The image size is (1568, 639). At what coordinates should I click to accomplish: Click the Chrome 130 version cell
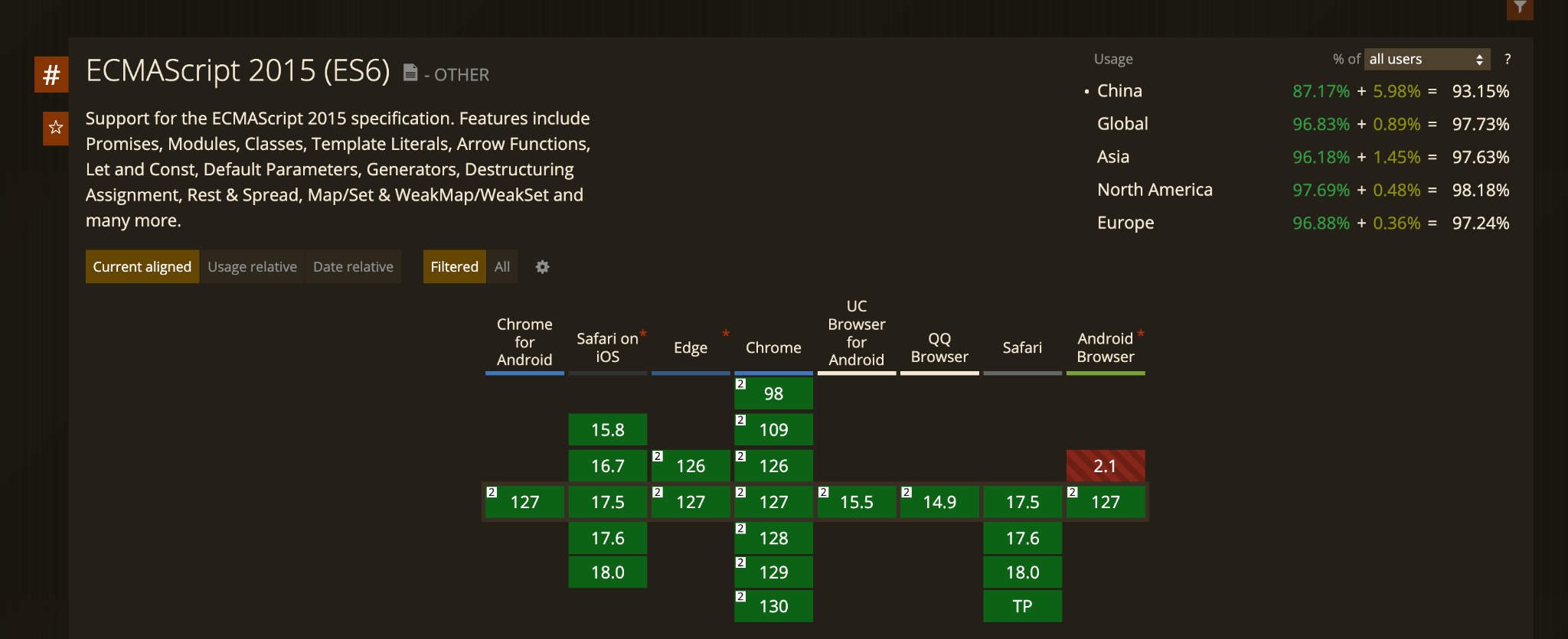[x=773, y=606]
